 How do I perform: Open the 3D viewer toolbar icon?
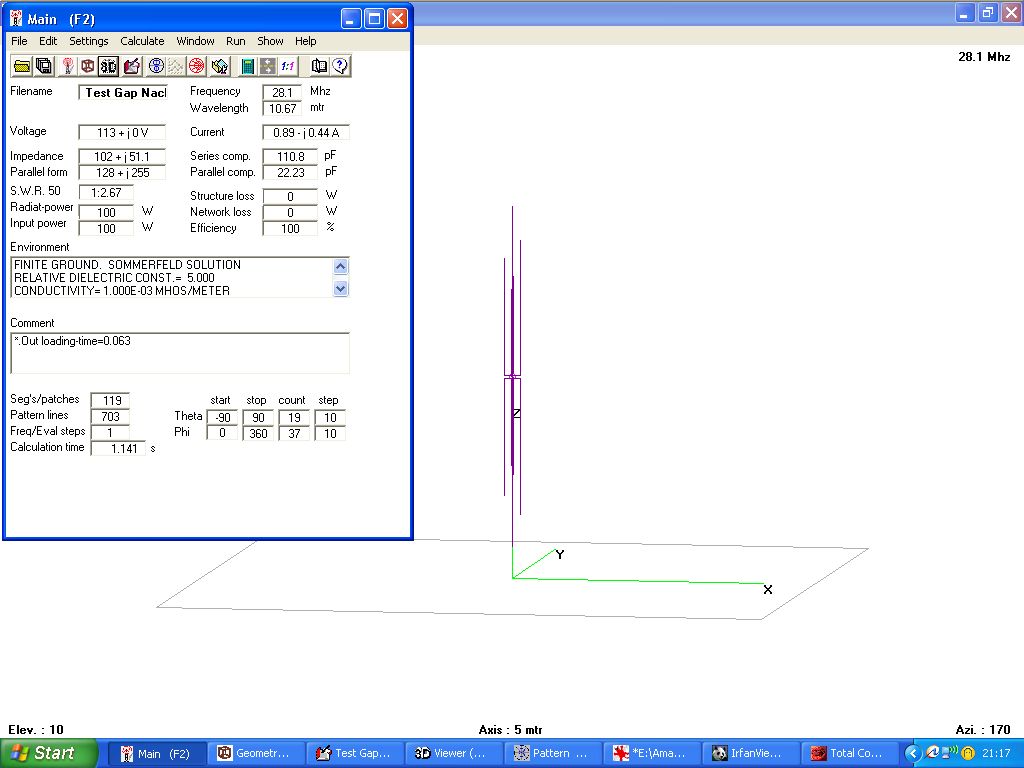coord(109,66)
